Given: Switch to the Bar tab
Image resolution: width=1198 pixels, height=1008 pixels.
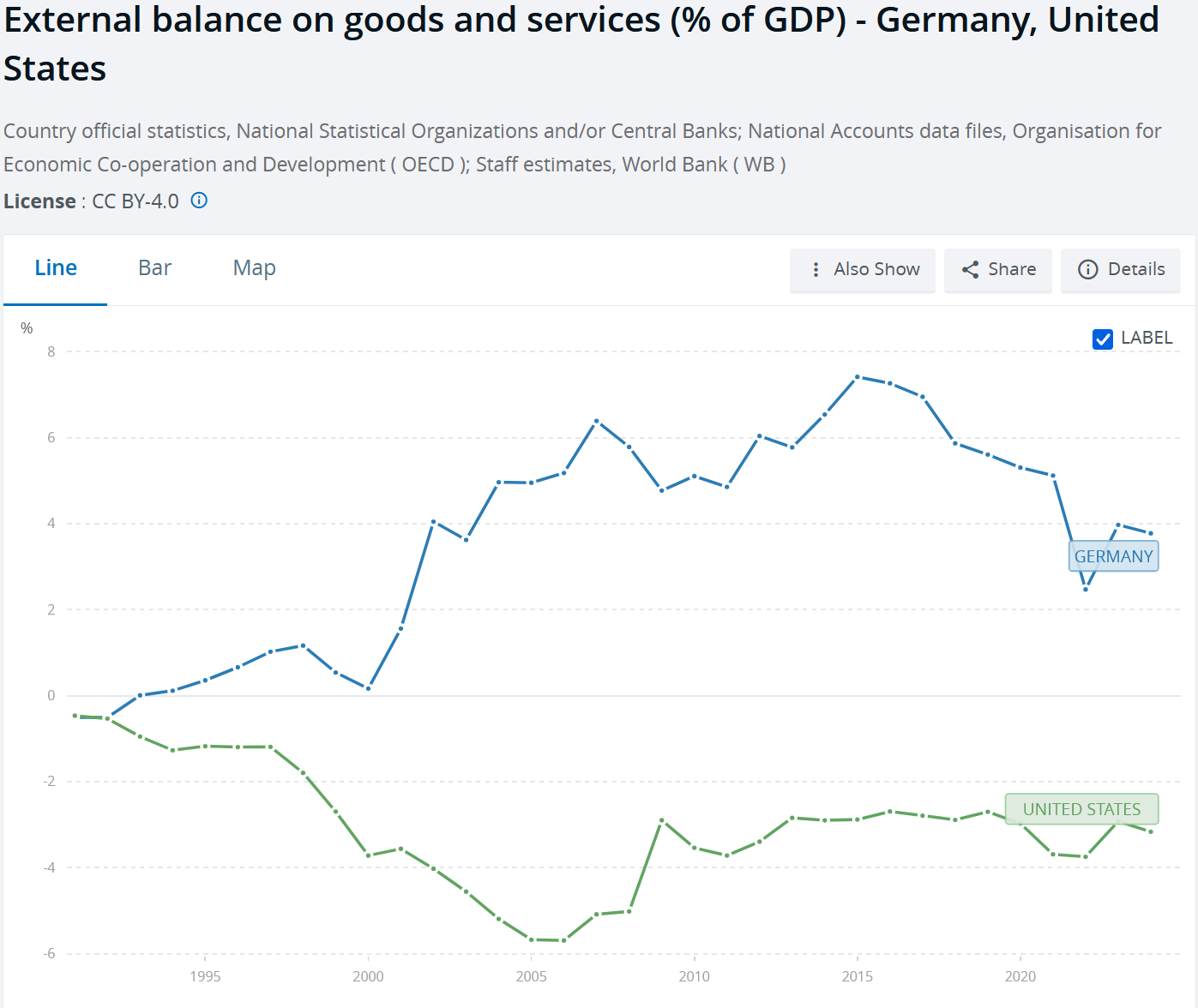Looking at the screenshot, I should [x=154, y=268].
